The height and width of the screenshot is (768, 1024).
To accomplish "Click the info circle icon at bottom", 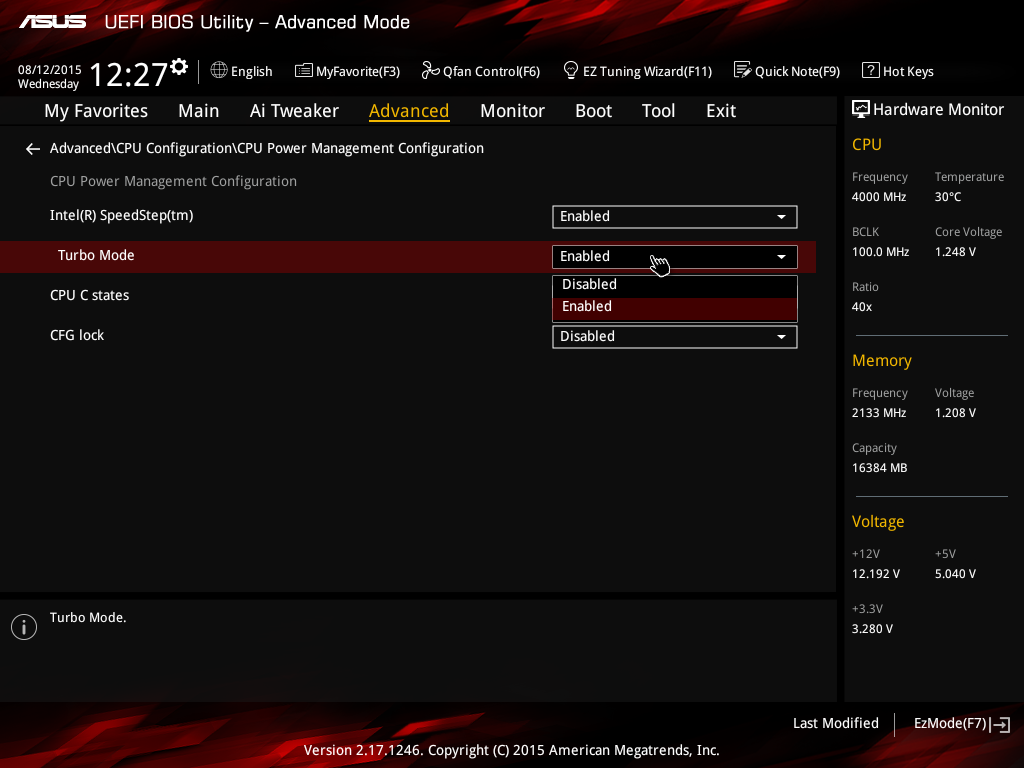I will pos(24,627).
